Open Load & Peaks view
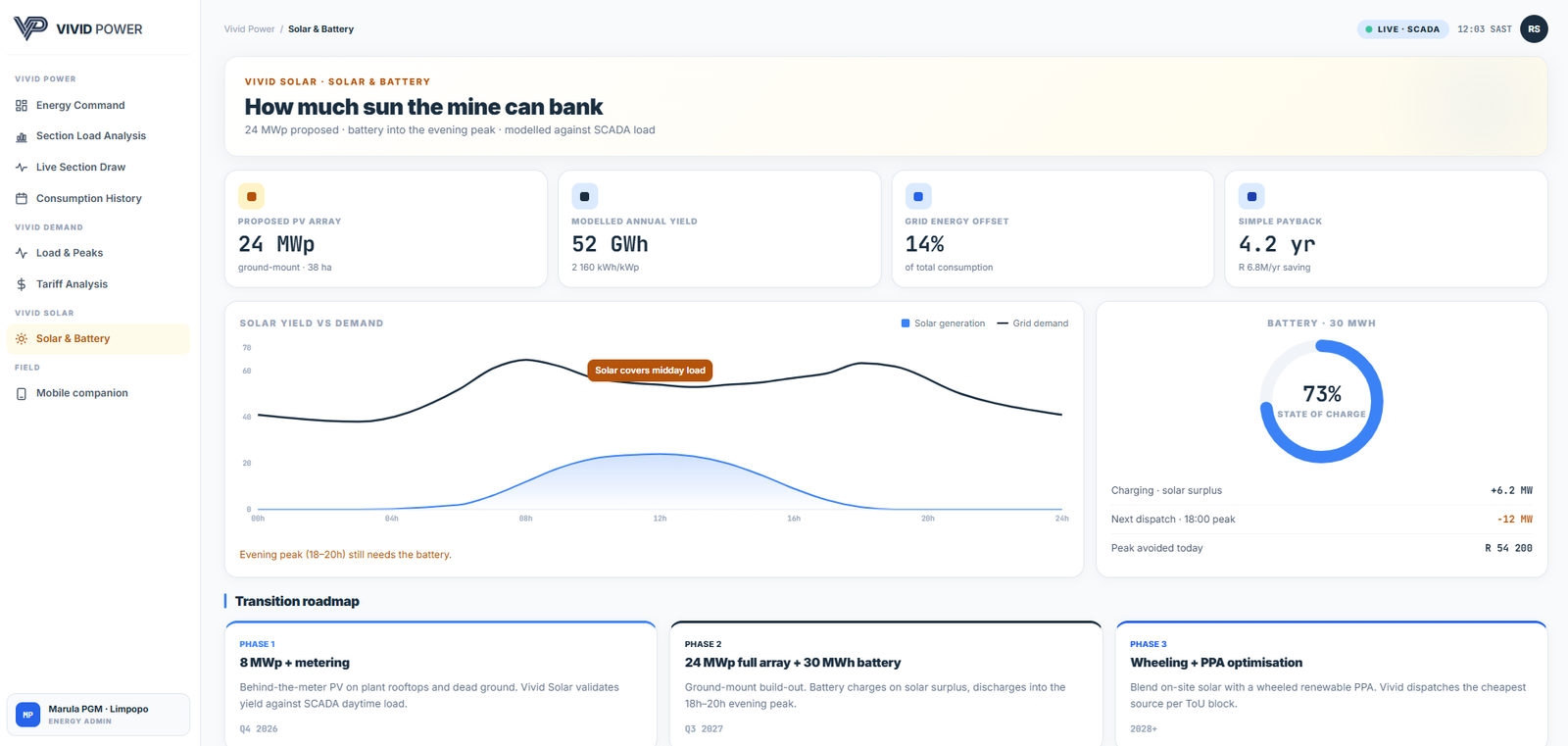 98,253
